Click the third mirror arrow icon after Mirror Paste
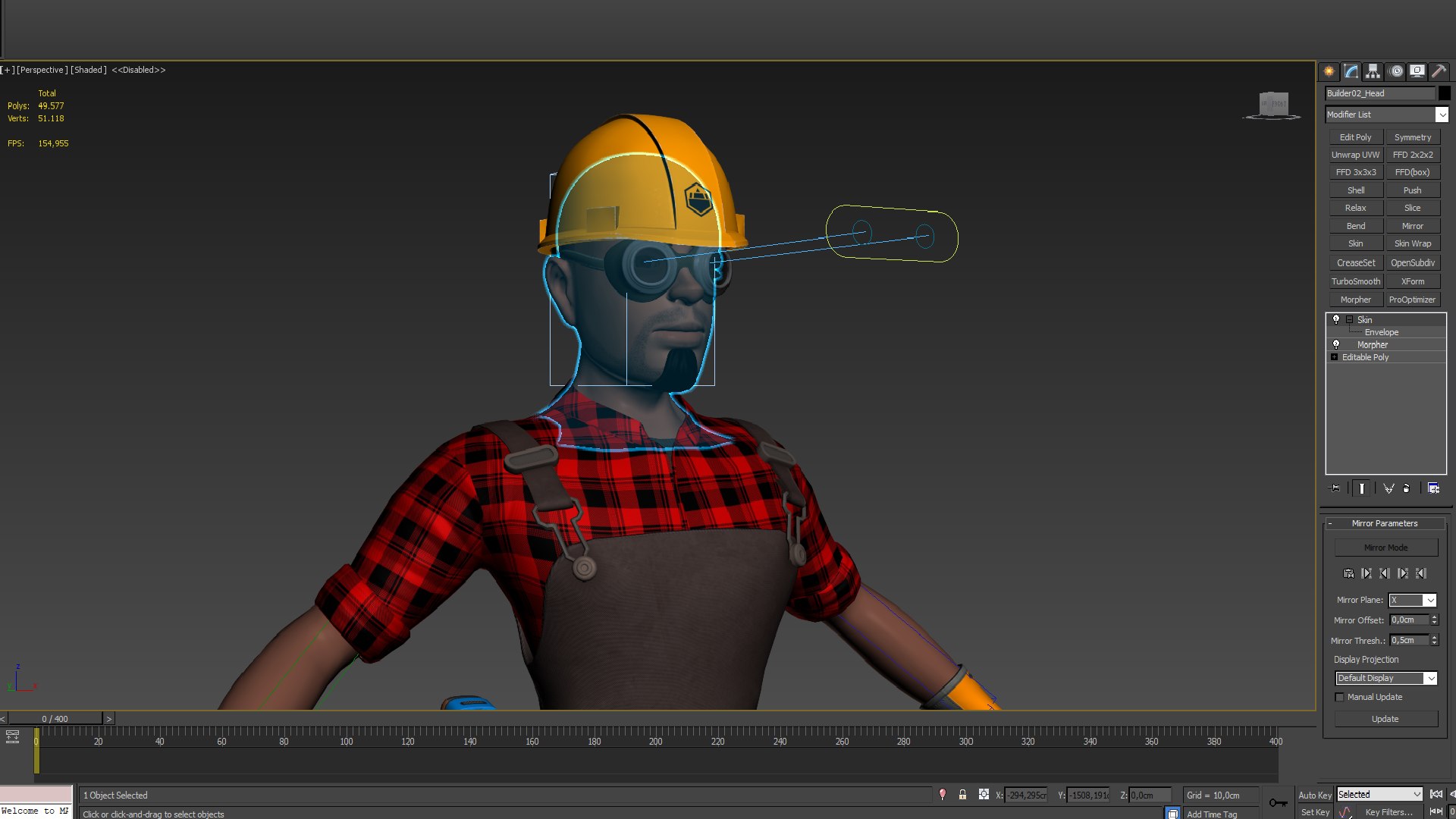 coord(1403,573)
